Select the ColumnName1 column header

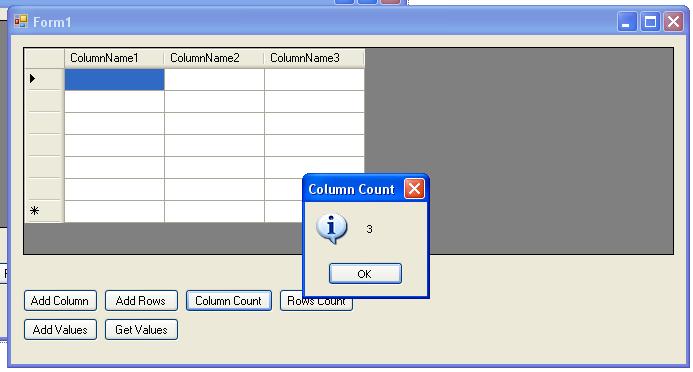tap(114, 58)
